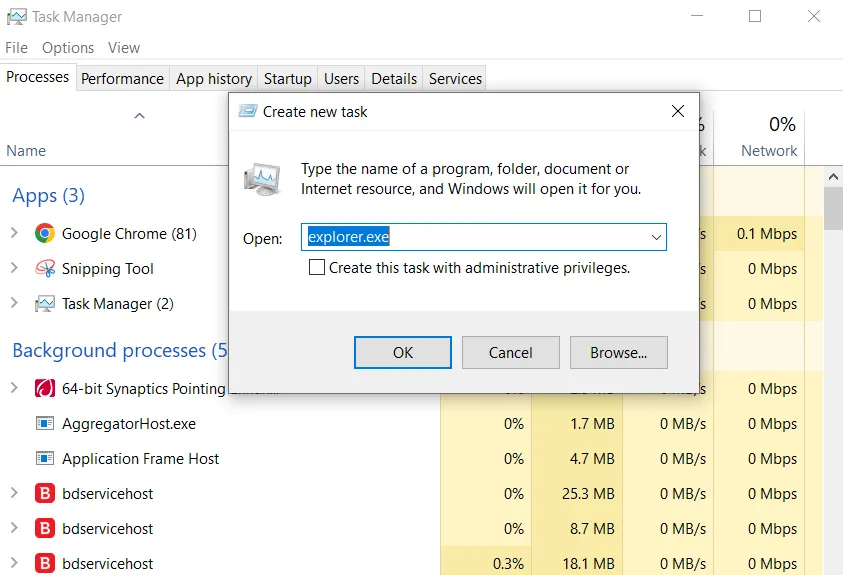Expand the Google Chrome (81) group

(x=15, y=233)
